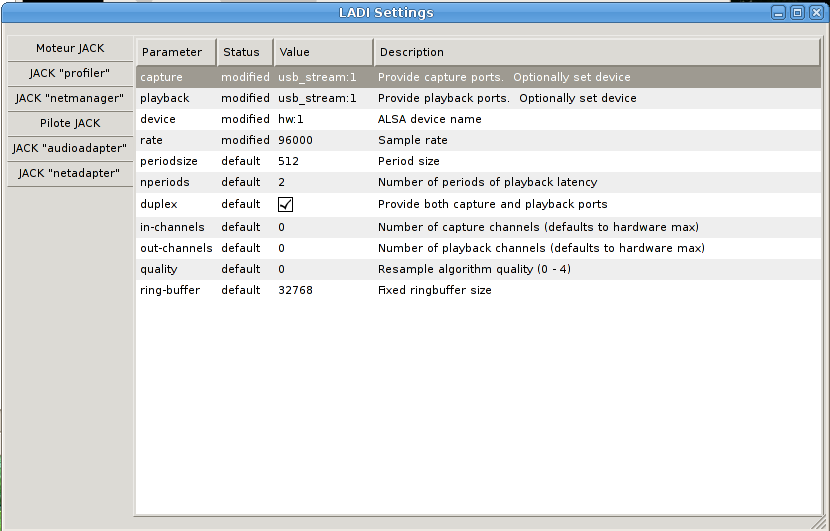Sort by the Parameter column header
This screenshot has height=531, width=830.
[176, 52]
